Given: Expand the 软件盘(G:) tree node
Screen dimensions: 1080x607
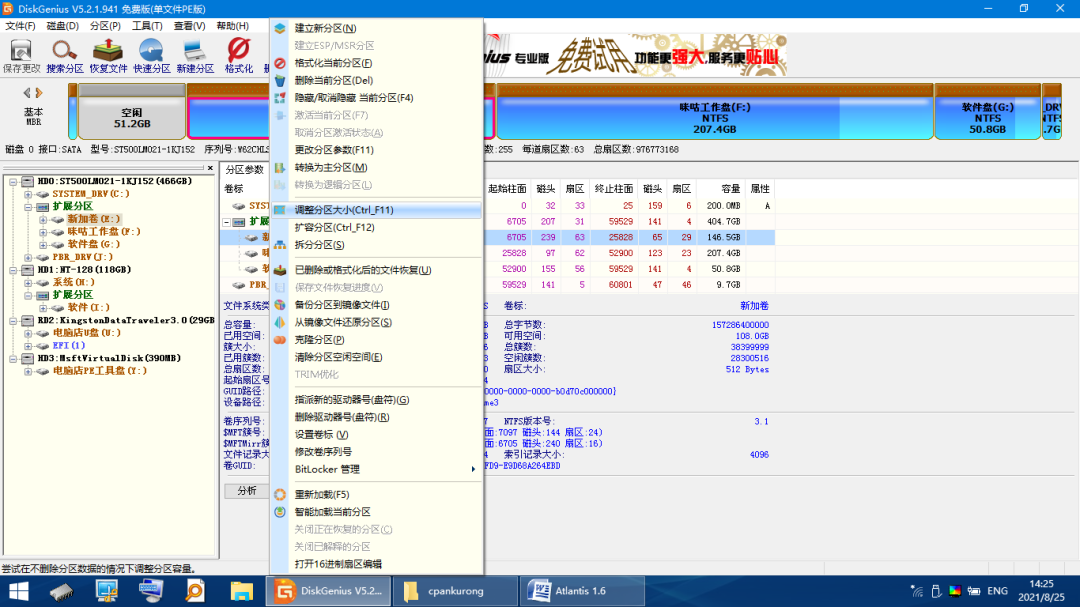Looking at the screenshot, I should (x=43, y=245).
